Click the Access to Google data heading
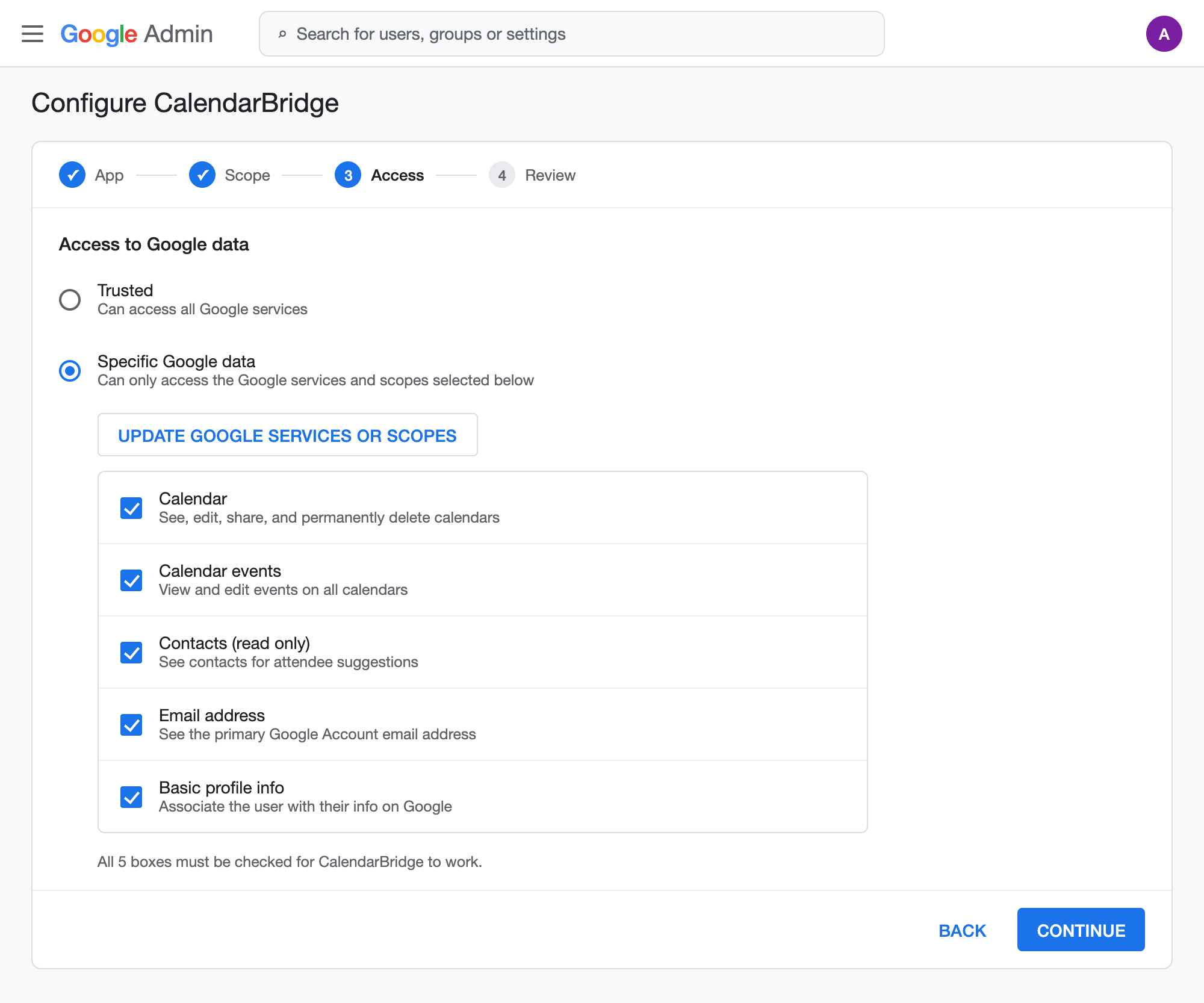Viewport: 1204px width, 1003px height. pos(154,244)
